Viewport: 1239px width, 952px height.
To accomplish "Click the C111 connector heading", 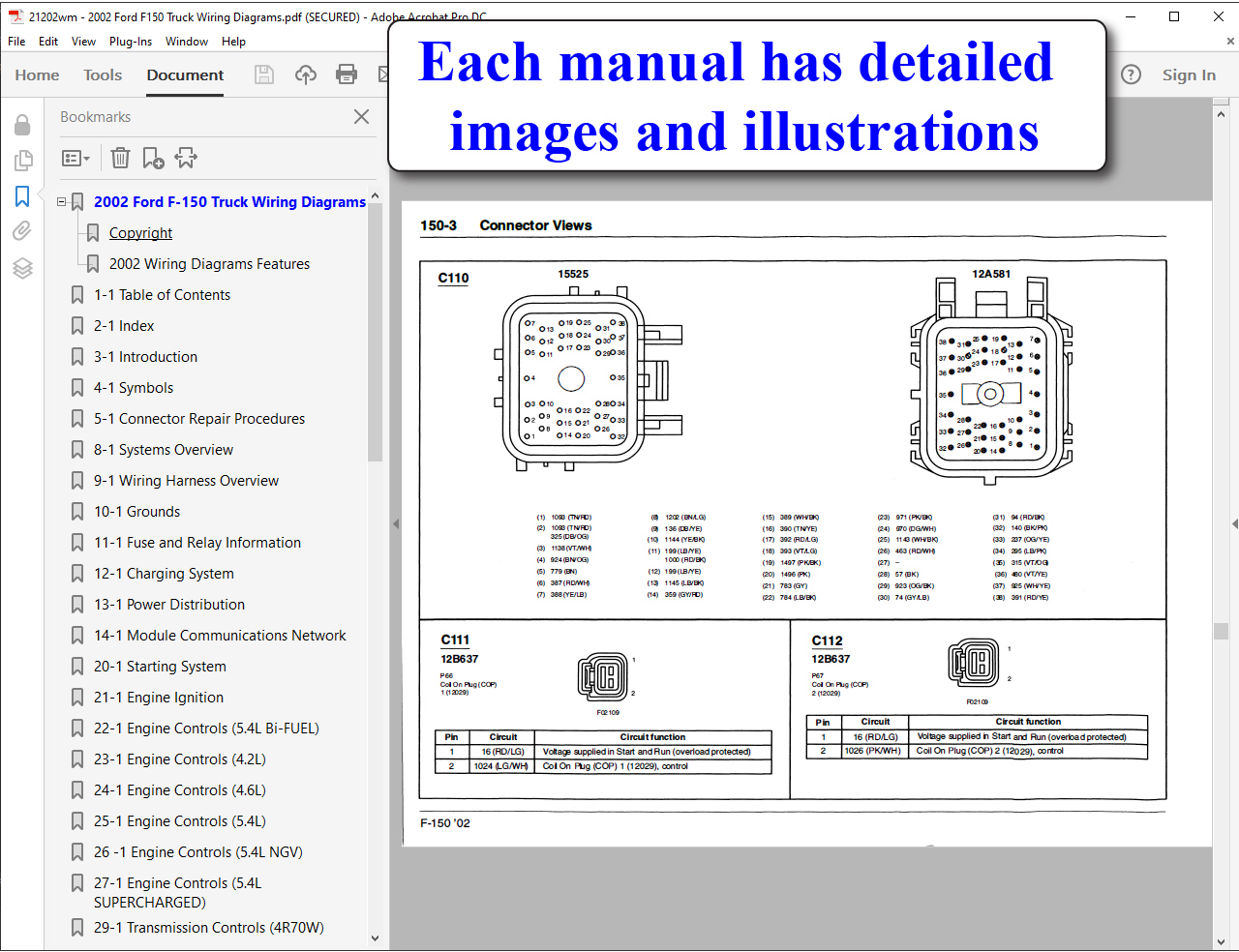I will coord(455,640).
